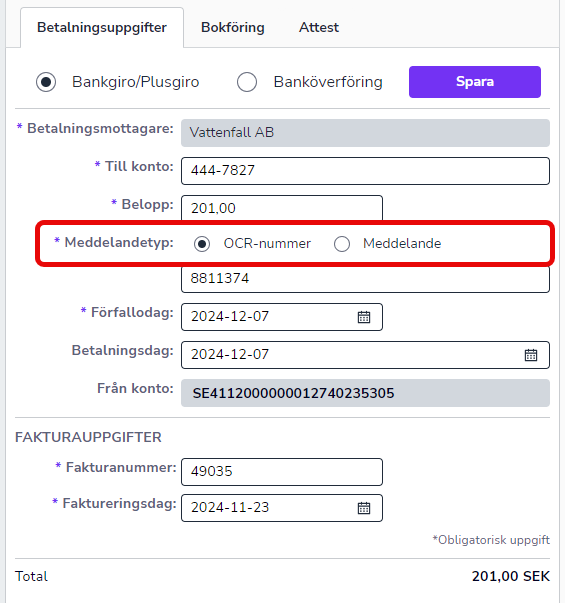Open the Betalningsdag calendar picker icon
The width and height of the screenshot is (565, 603).
click(531, 355)
